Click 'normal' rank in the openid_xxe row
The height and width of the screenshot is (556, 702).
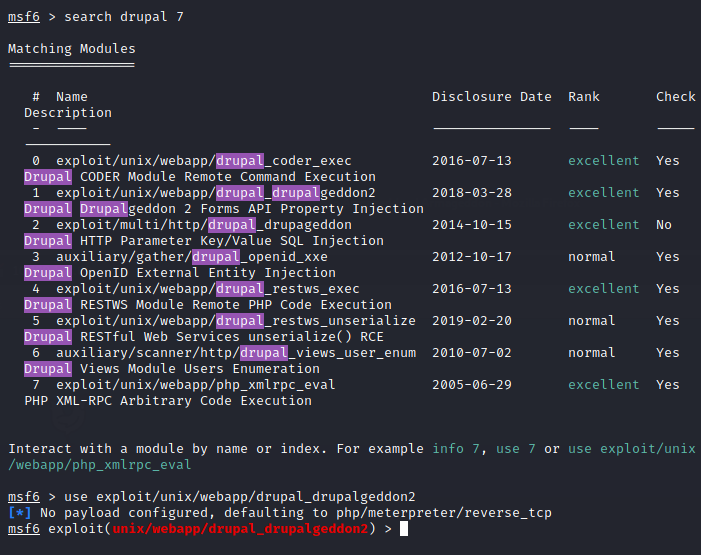[x=591, y=257]
